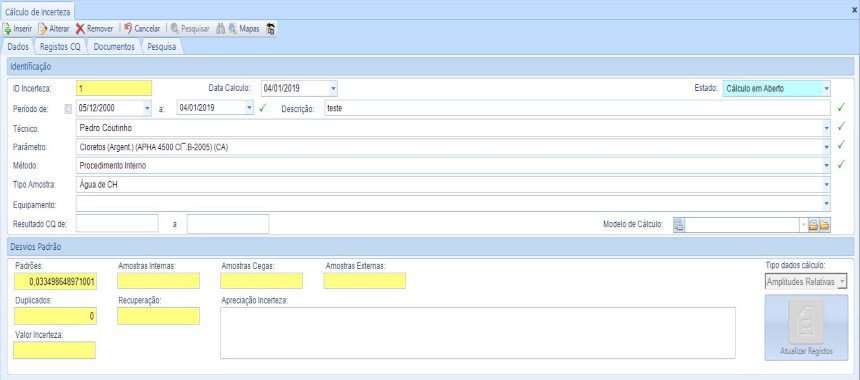Image resolution: width=860 pixels, height=380 pixels.
Task: Open the Tipo dados cálculo dropdown
Action: coord(842,282)
